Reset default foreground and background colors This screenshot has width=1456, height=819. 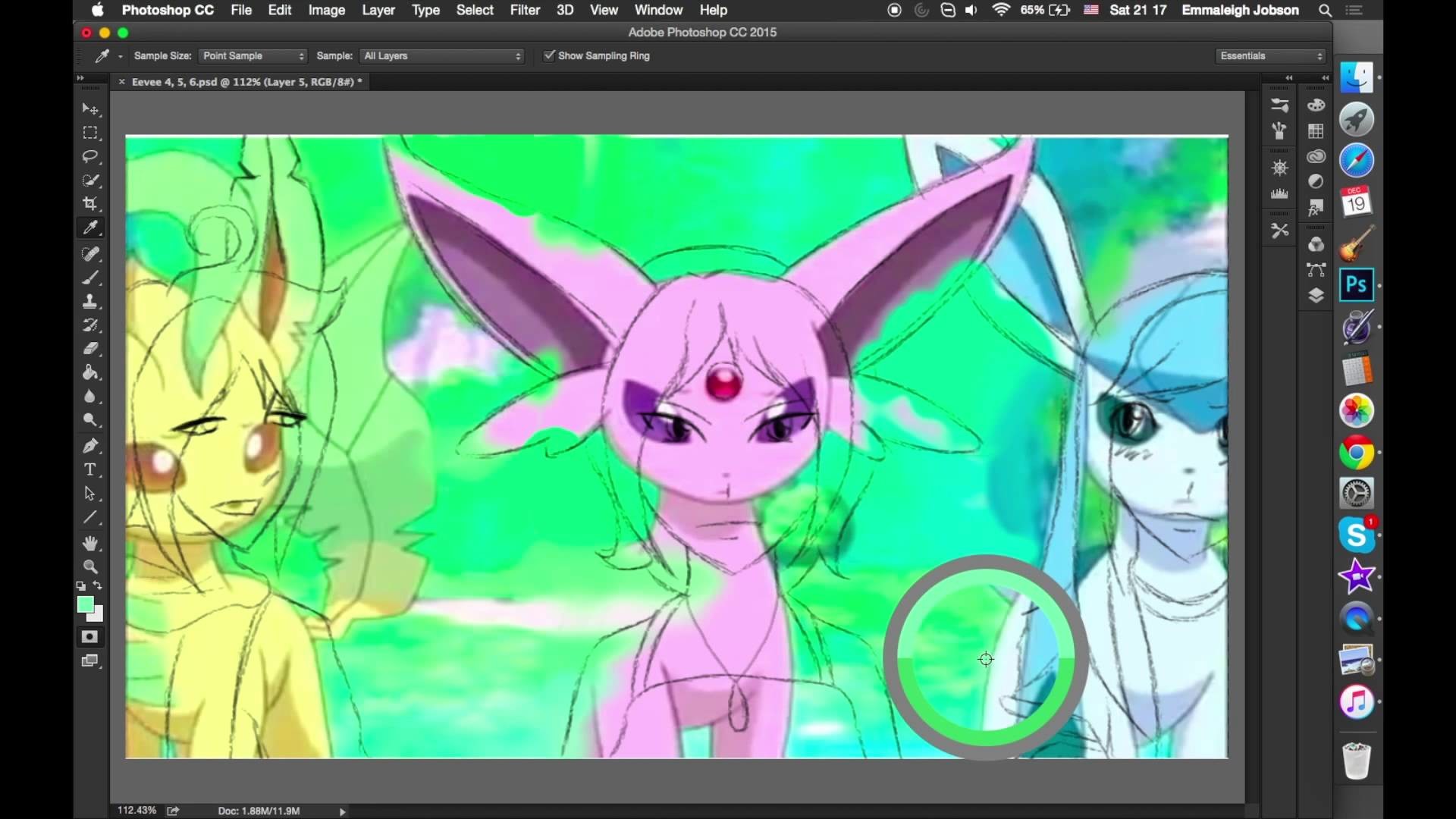(x=80, y=586)
